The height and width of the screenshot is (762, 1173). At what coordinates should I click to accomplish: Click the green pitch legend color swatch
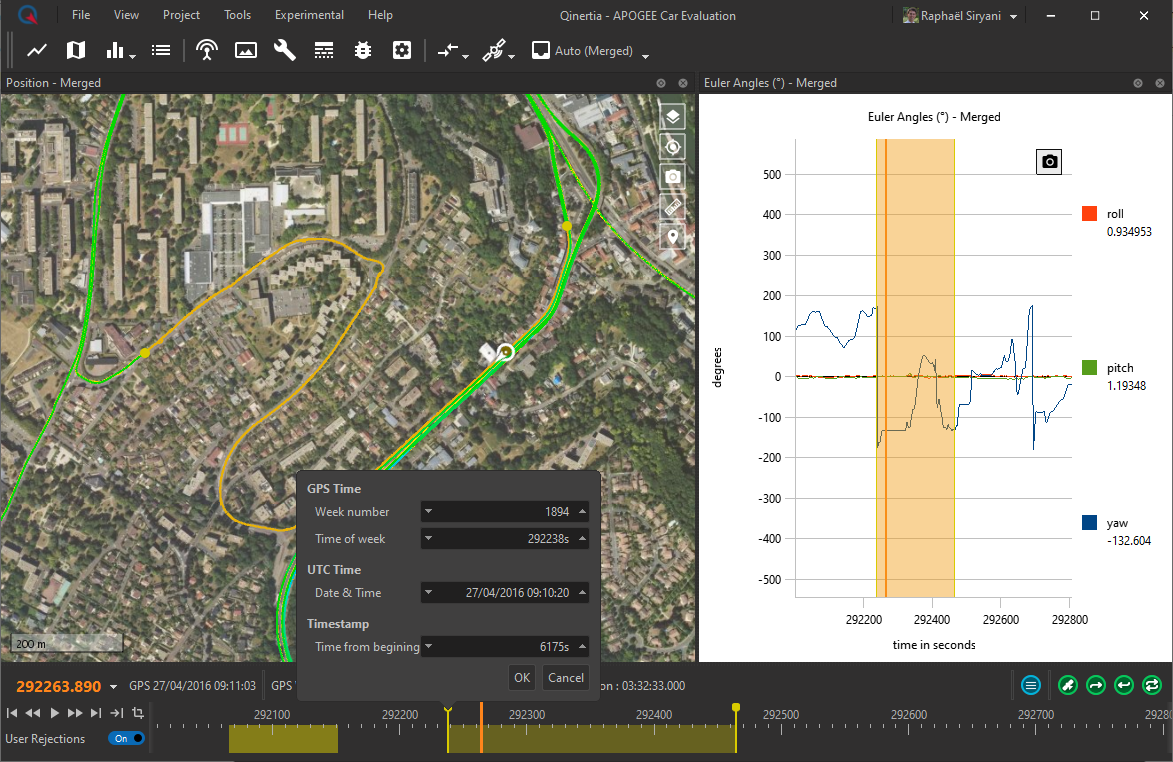pos(1089,368)
